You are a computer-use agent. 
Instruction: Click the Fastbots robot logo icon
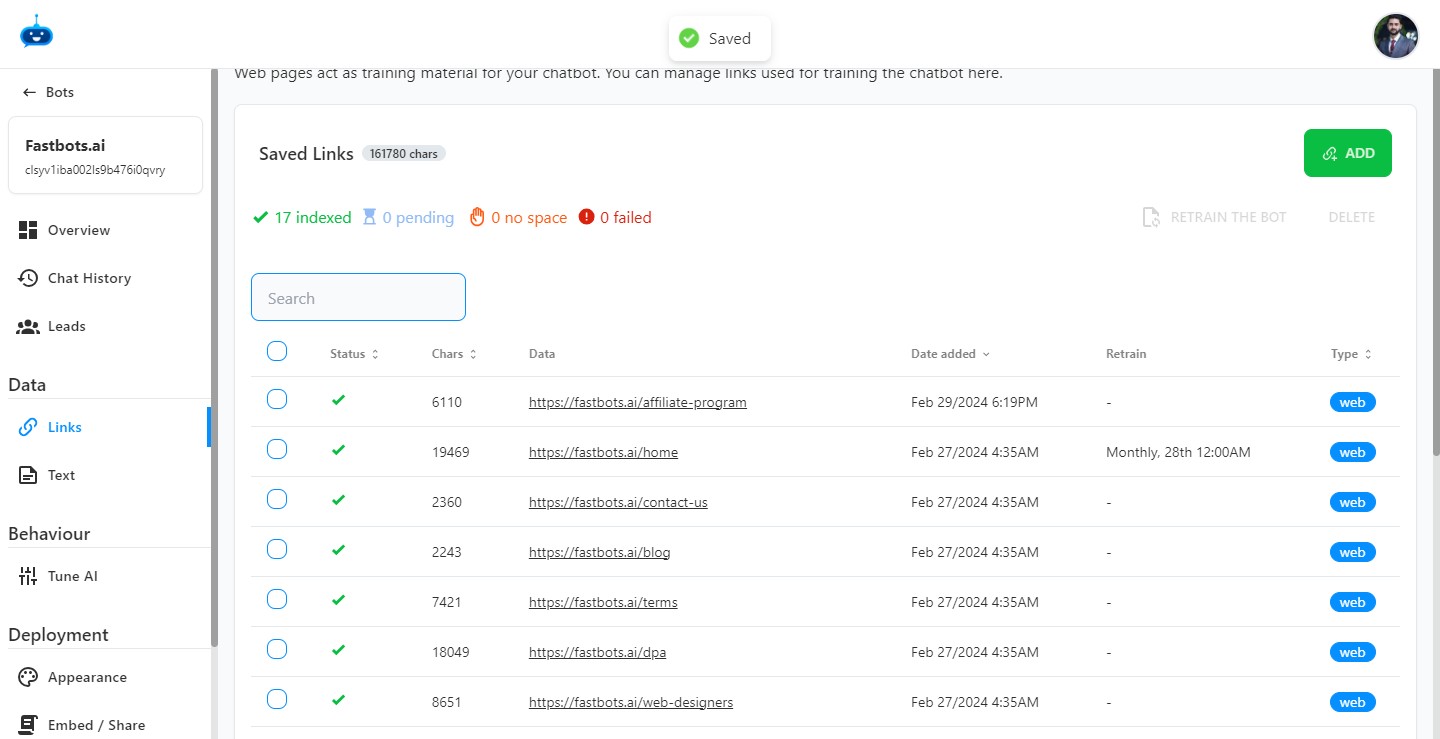[x=36, y=32]
